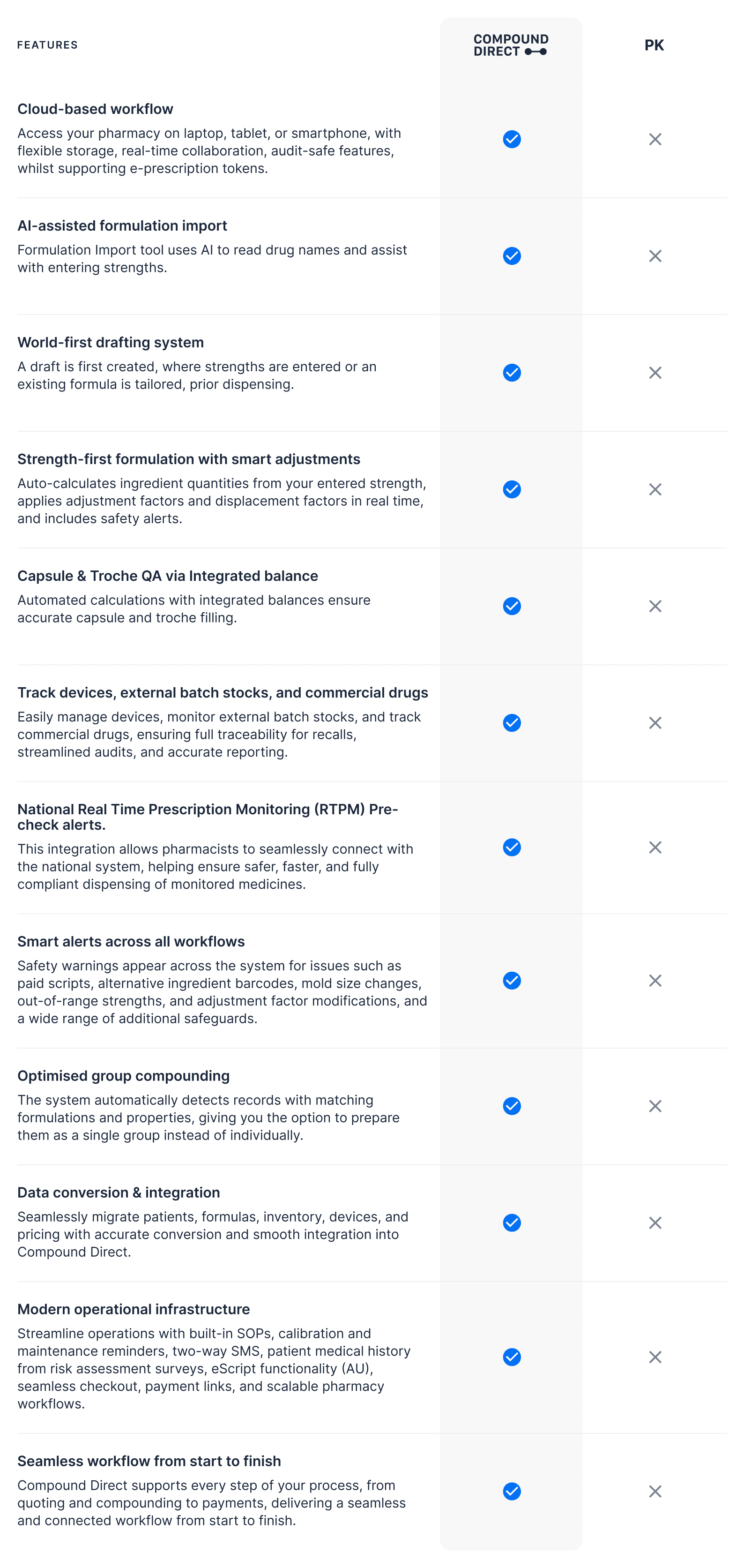This screenshot has width=736, height=1568.
Task: Click the Compound Direct logo in header
Action: pyautogui.click(x=511, y=45)
